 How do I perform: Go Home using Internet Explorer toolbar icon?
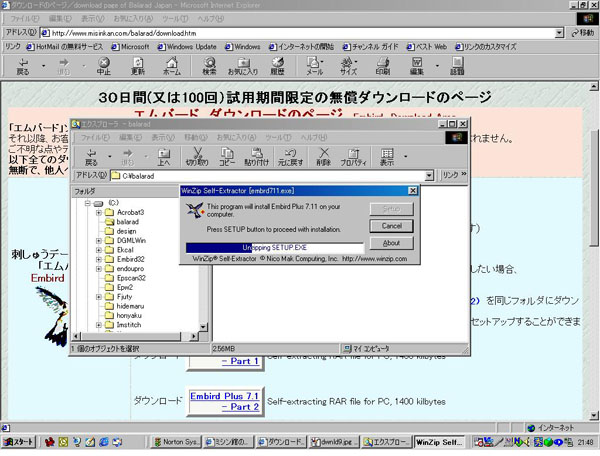coord(172,66)
